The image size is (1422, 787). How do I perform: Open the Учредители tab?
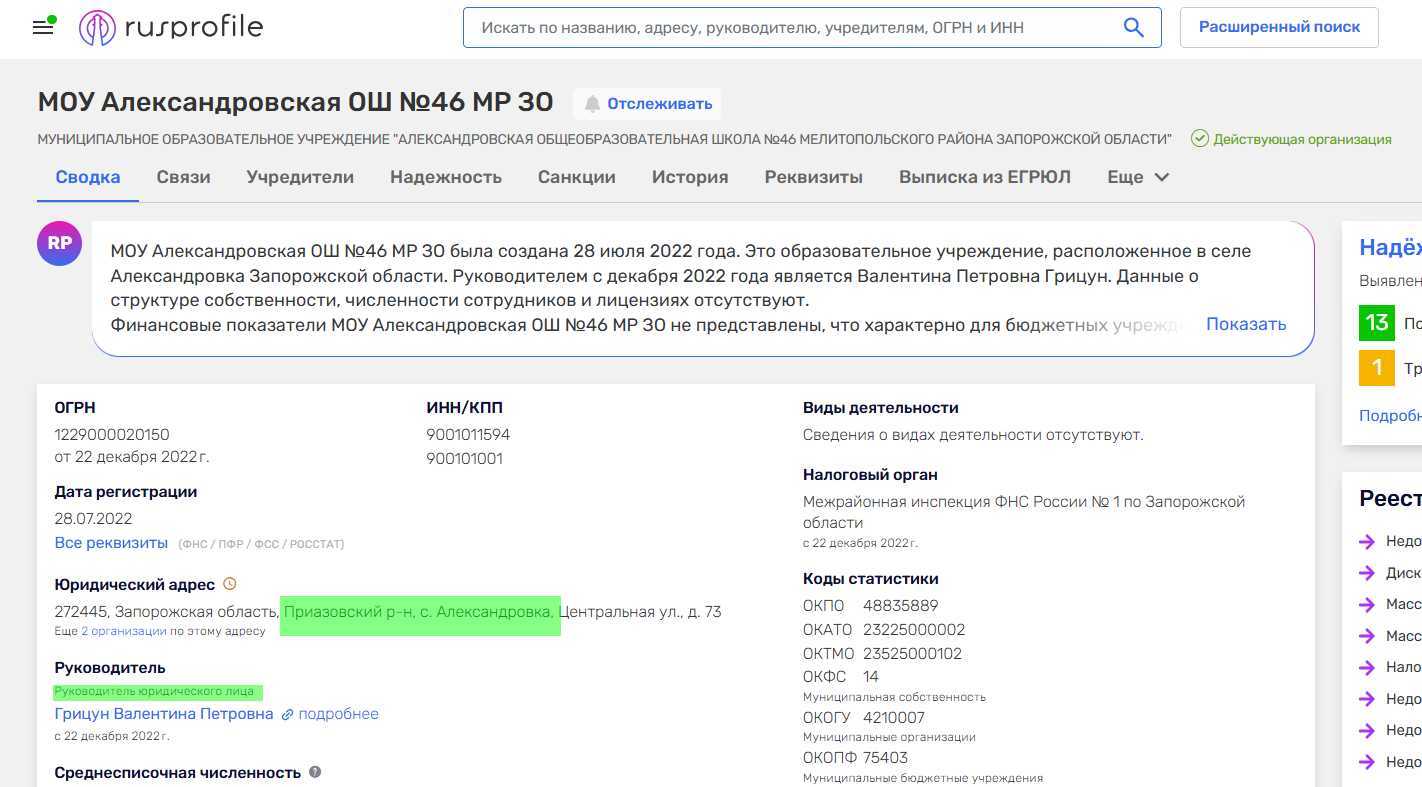300,177
